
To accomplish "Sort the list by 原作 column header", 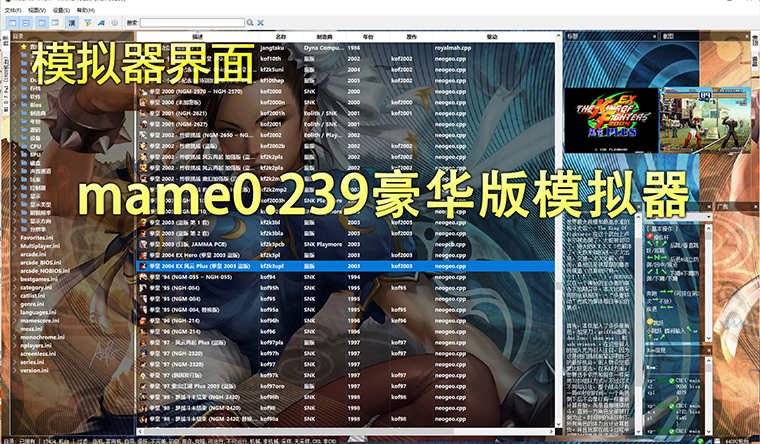I will click(x=412, y=37).
